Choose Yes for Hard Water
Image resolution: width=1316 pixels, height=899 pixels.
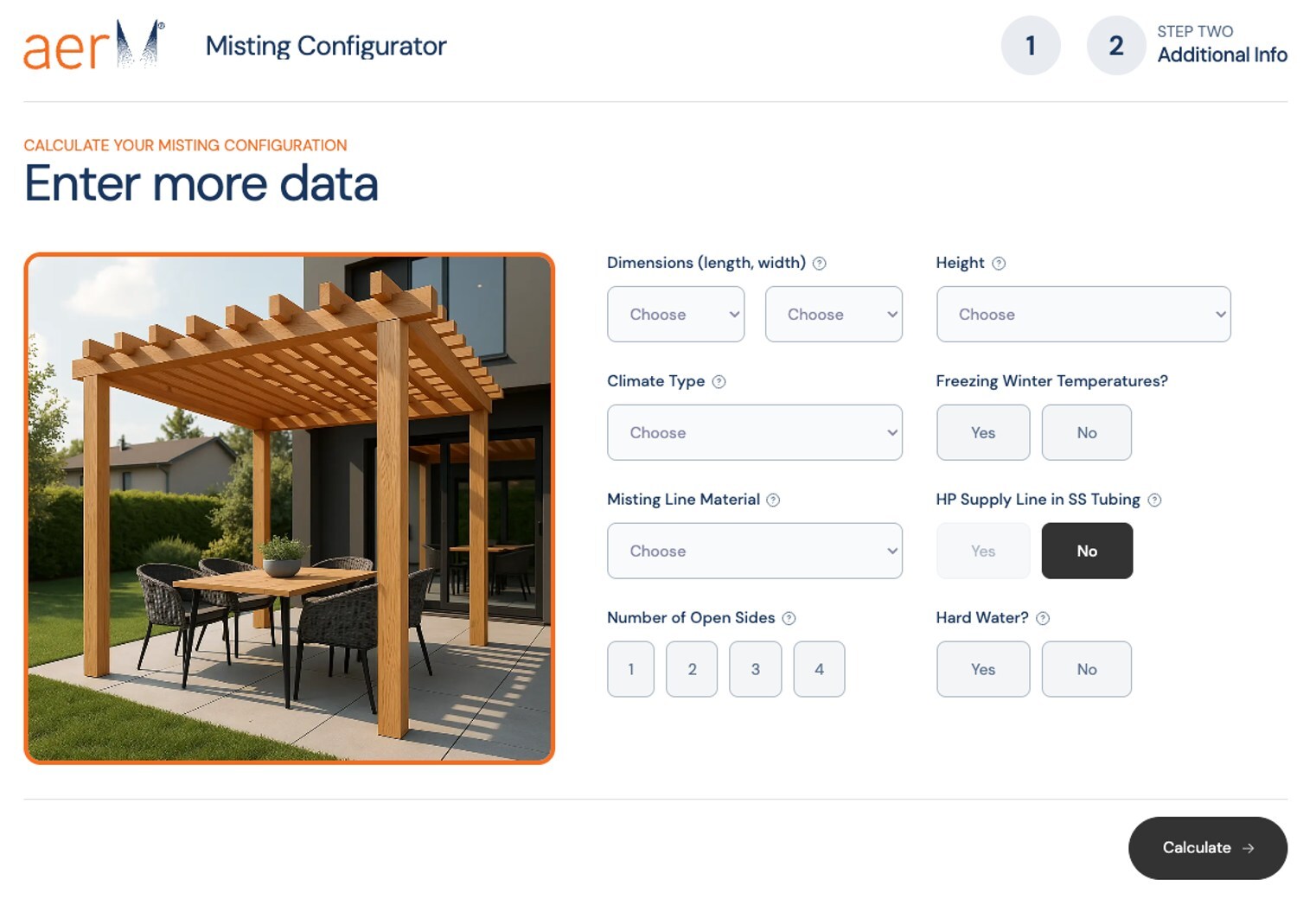tap(982, 669)
